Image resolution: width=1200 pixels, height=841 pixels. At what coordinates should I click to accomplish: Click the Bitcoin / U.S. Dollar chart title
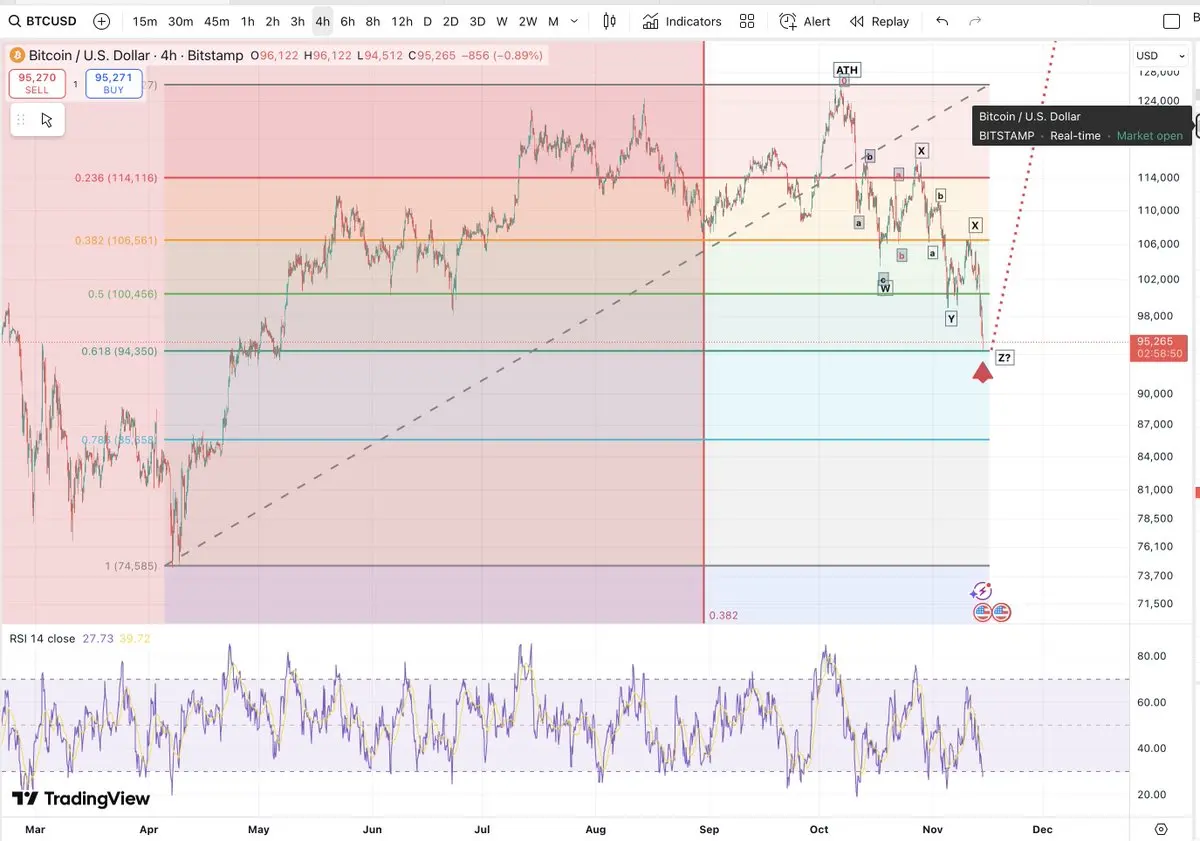tap(136, 55)
